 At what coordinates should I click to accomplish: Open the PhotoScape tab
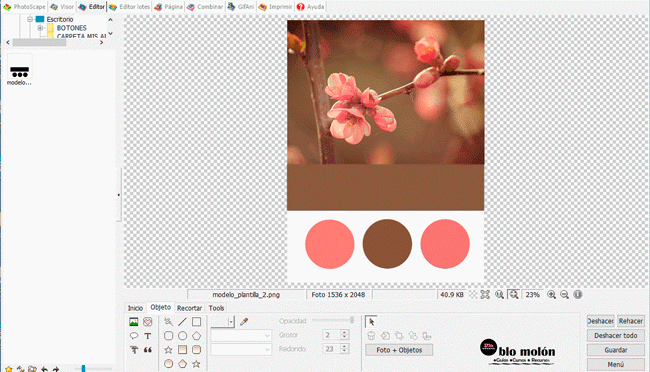click(x=24, y=7)
